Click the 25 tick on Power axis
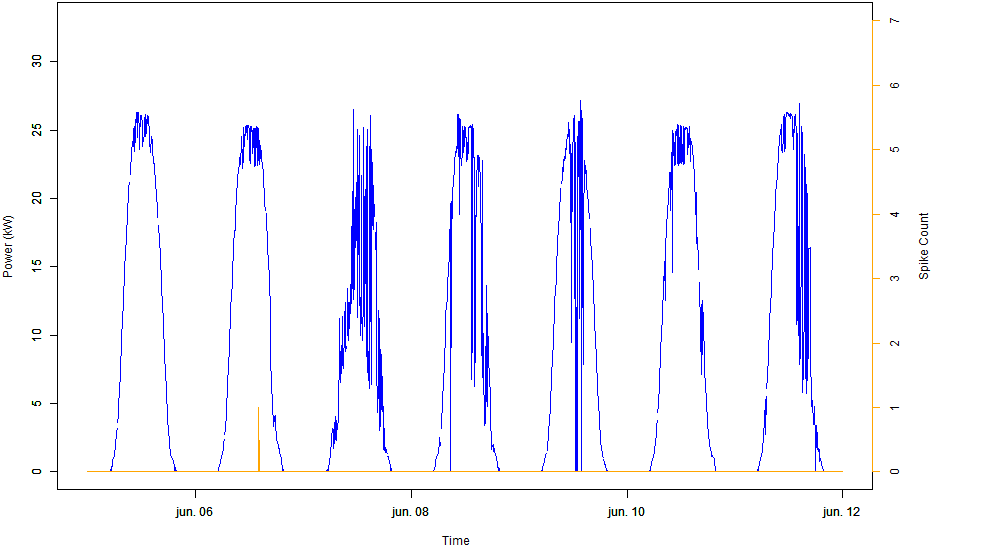 (39, 130)
